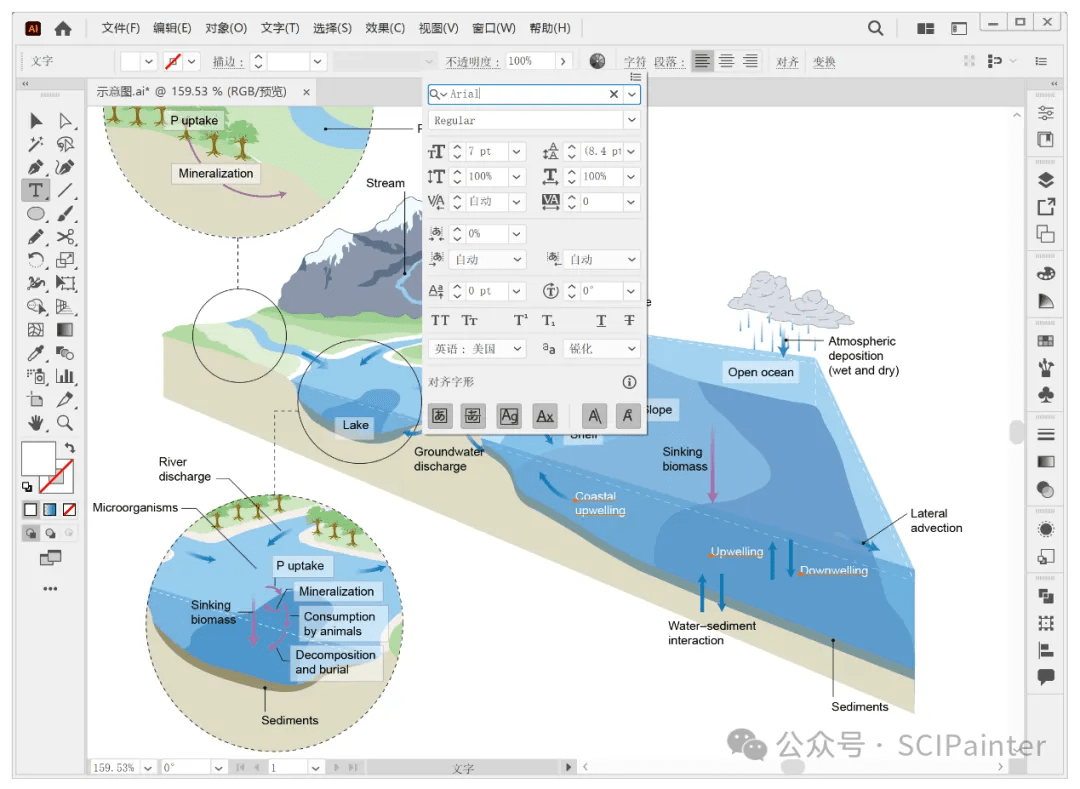Toggle Strikethrough text style
The image size is (1080, 789).
click(629, 321)
